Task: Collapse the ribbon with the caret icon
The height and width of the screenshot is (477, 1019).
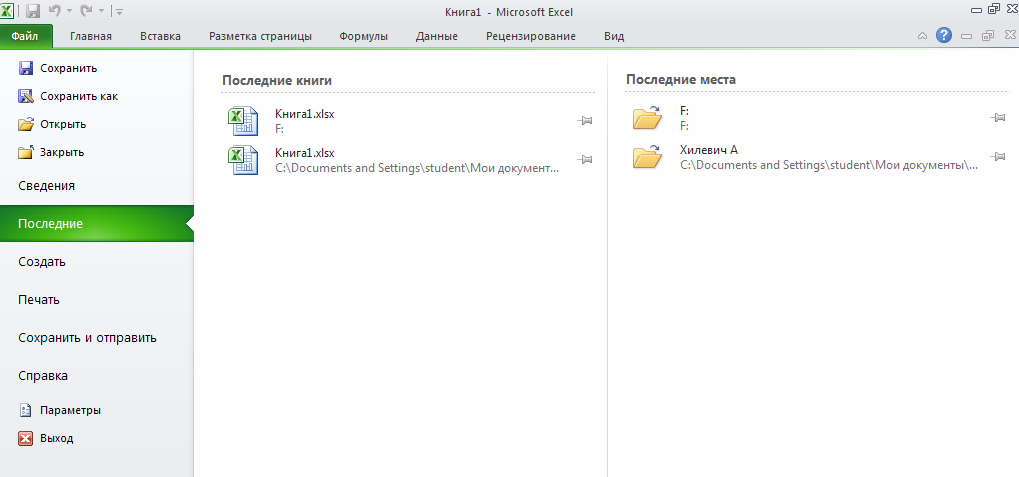Action: 922,36
